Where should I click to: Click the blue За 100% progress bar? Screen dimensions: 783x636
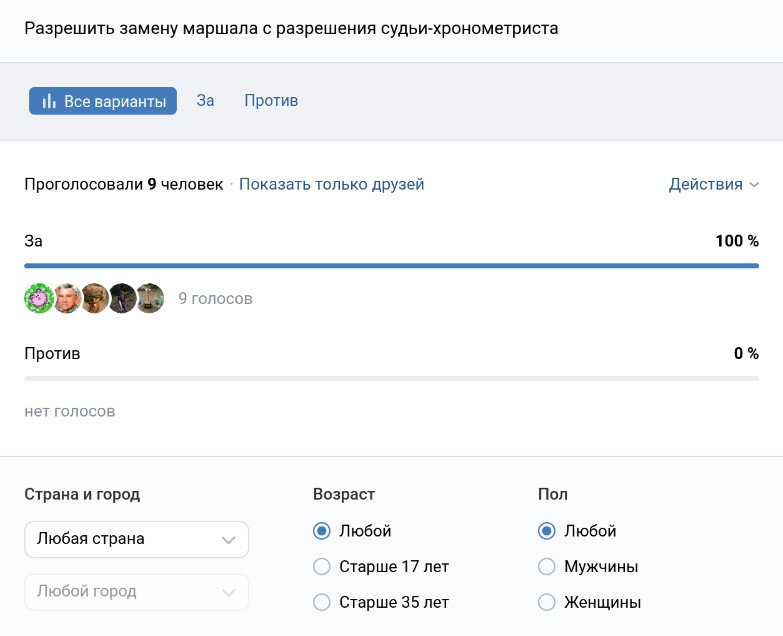391,266
